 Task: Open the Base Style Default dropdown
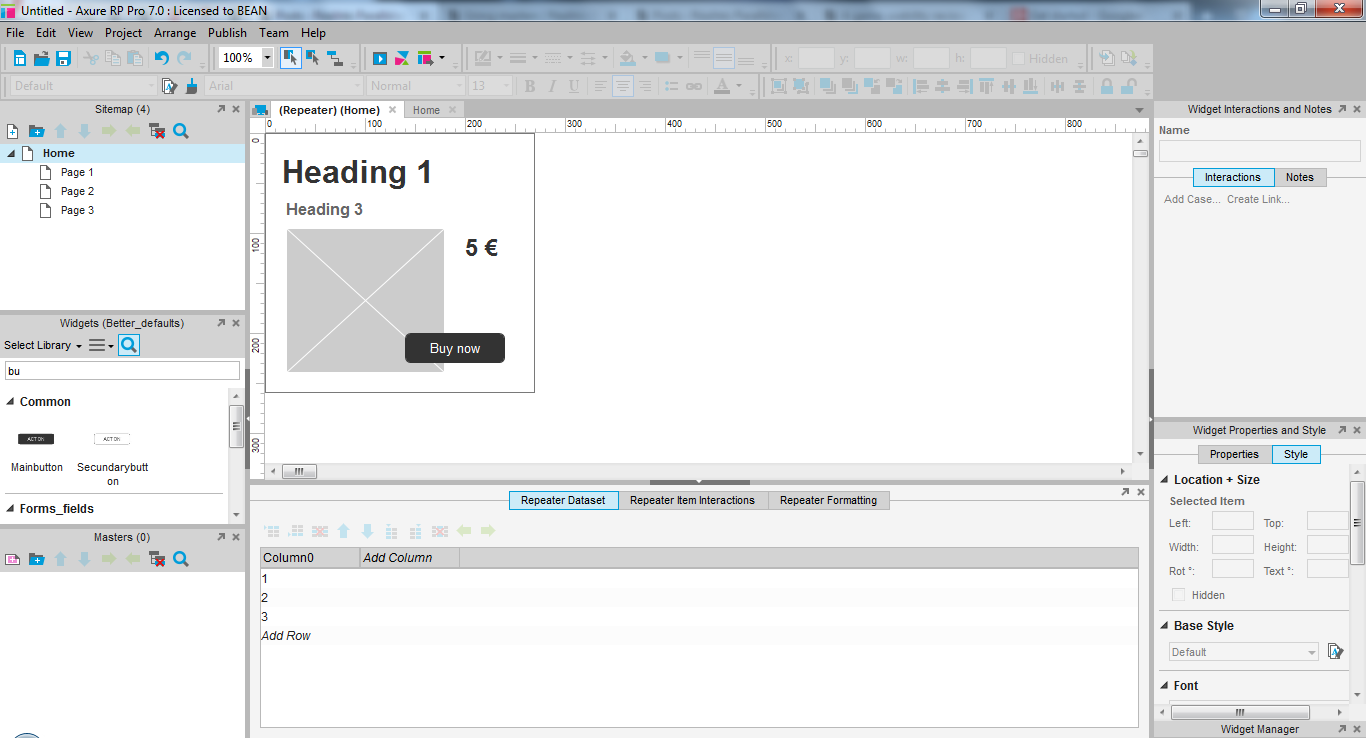coord(1243,652)
